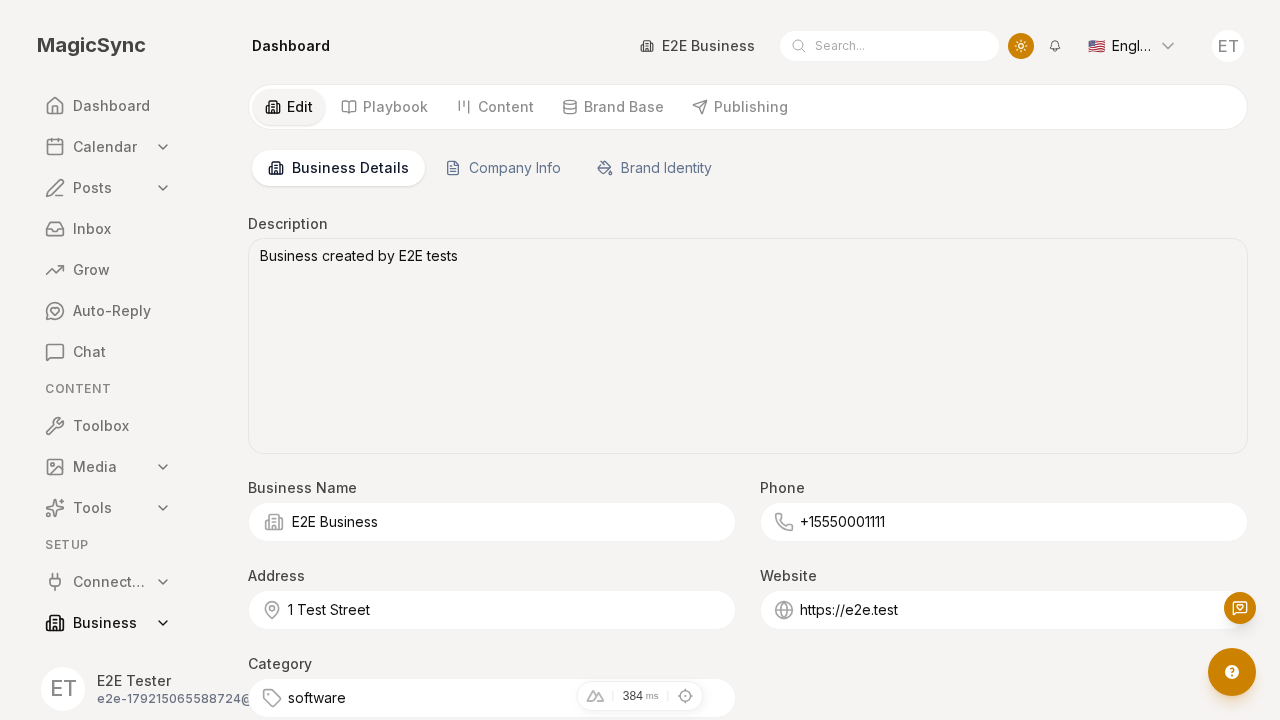Click the orange help question-mark button
Viewport: 1280px width, 720px height.
click(1232, 672)
